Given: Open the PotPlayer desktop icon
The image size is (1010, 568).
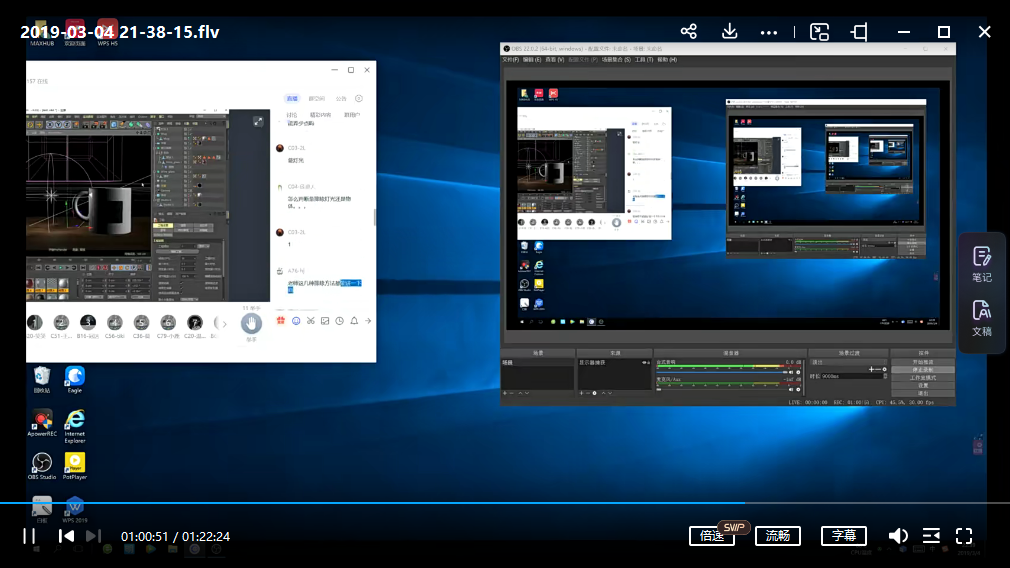Looking at the screenshot, I should tap(75, 466).
